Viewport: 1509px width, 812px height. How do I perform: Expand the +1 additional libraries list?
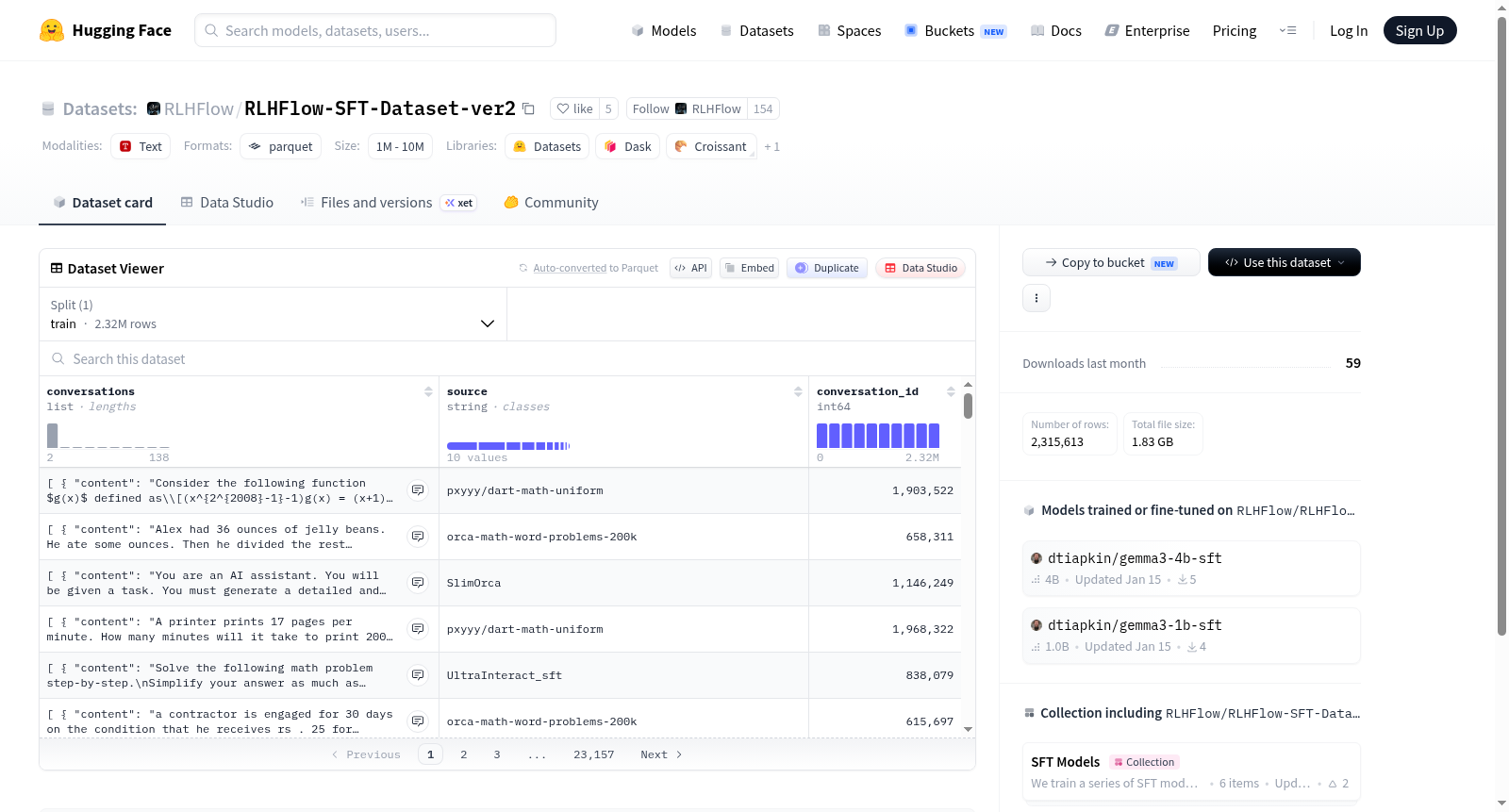click(771, 146)
